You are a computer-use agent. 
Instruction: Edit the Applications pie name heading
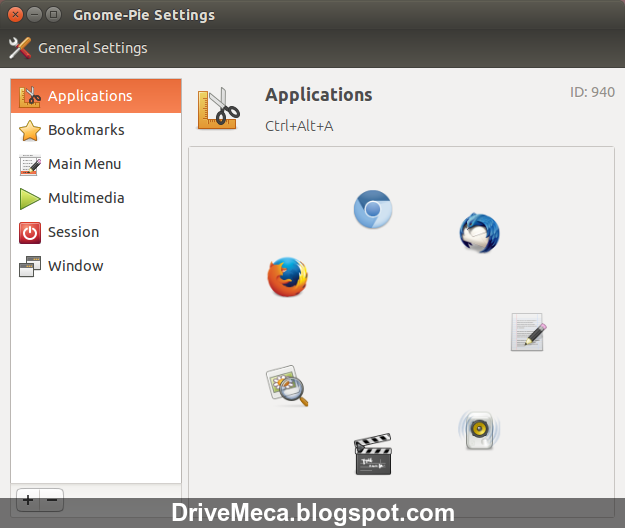318,95
